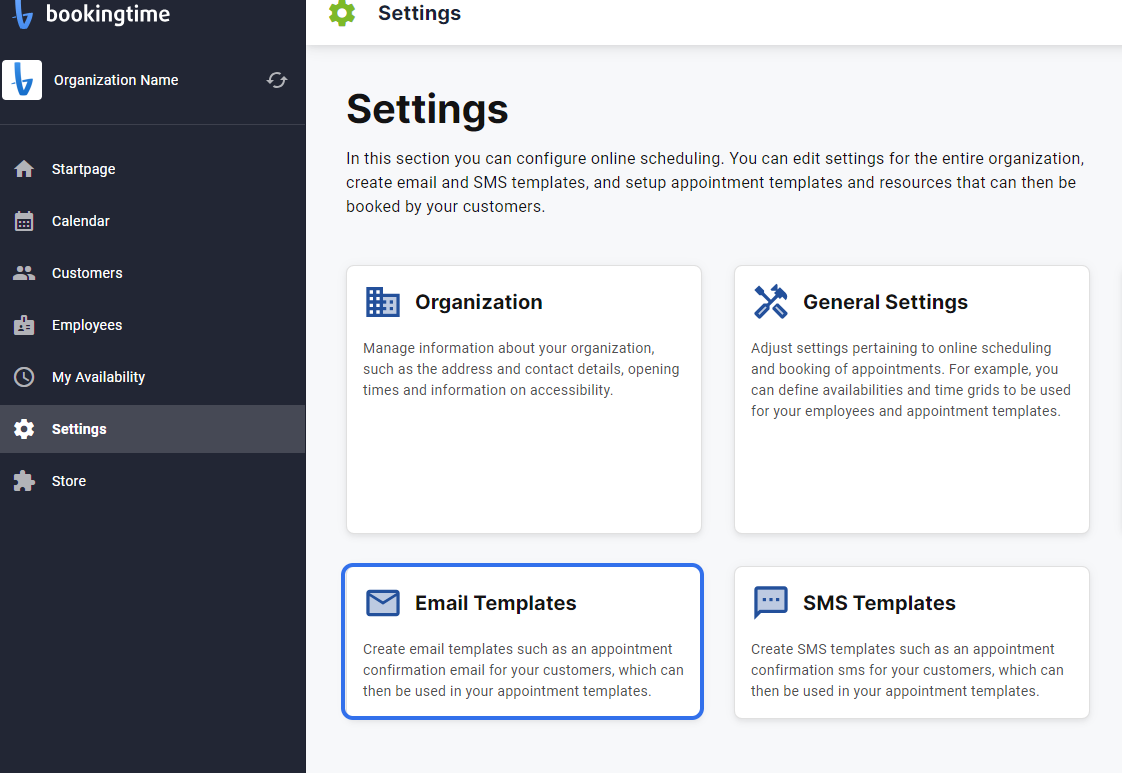Click the large Settings page heading
Image resolution: width=1122 pixels, height=773 pixels.
(x=427, y=109)
